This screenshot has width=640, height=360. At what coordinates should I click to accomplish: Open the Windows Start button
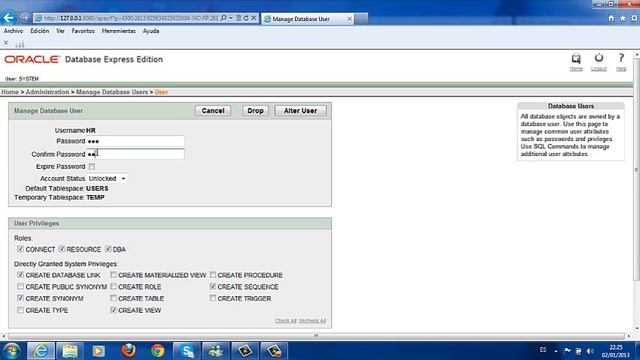(x=11, y=351)
